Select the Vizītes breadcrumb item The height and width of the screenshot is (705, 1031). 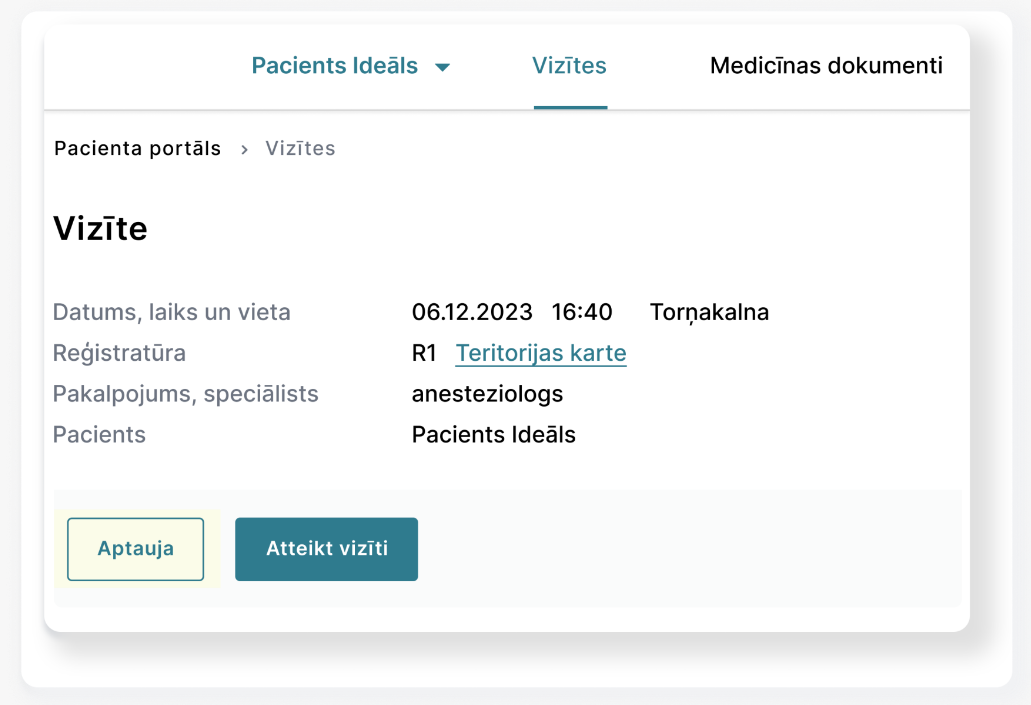(300, 149)
